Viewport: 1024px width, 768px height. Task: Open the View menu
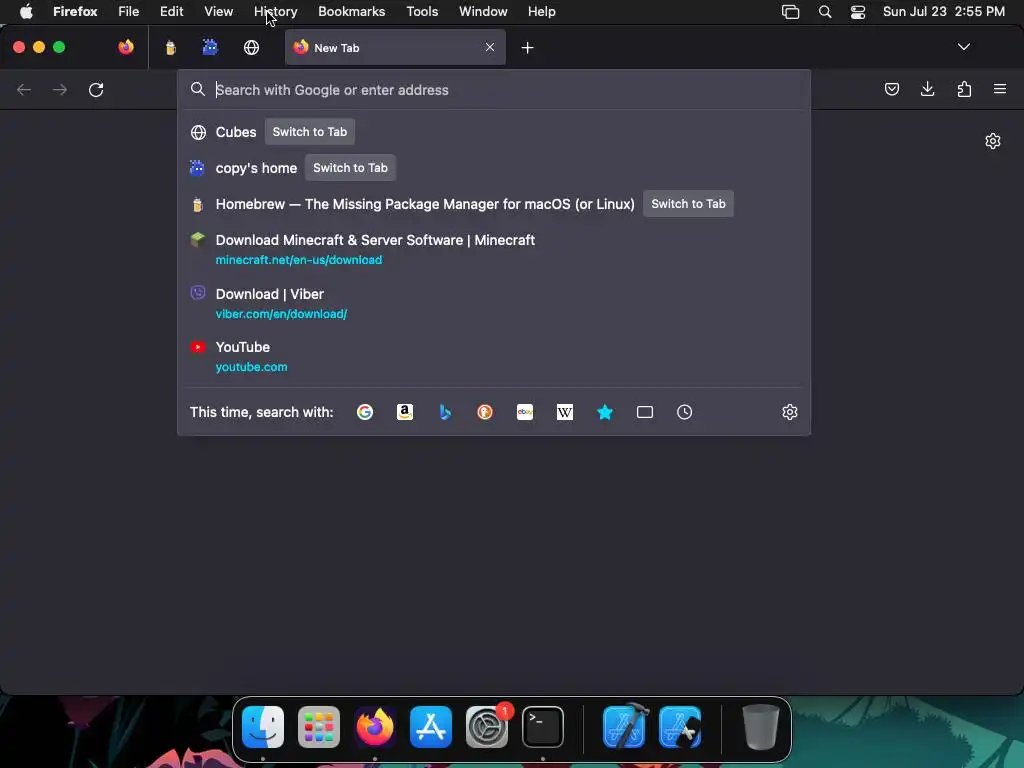[x=218, y=12]
